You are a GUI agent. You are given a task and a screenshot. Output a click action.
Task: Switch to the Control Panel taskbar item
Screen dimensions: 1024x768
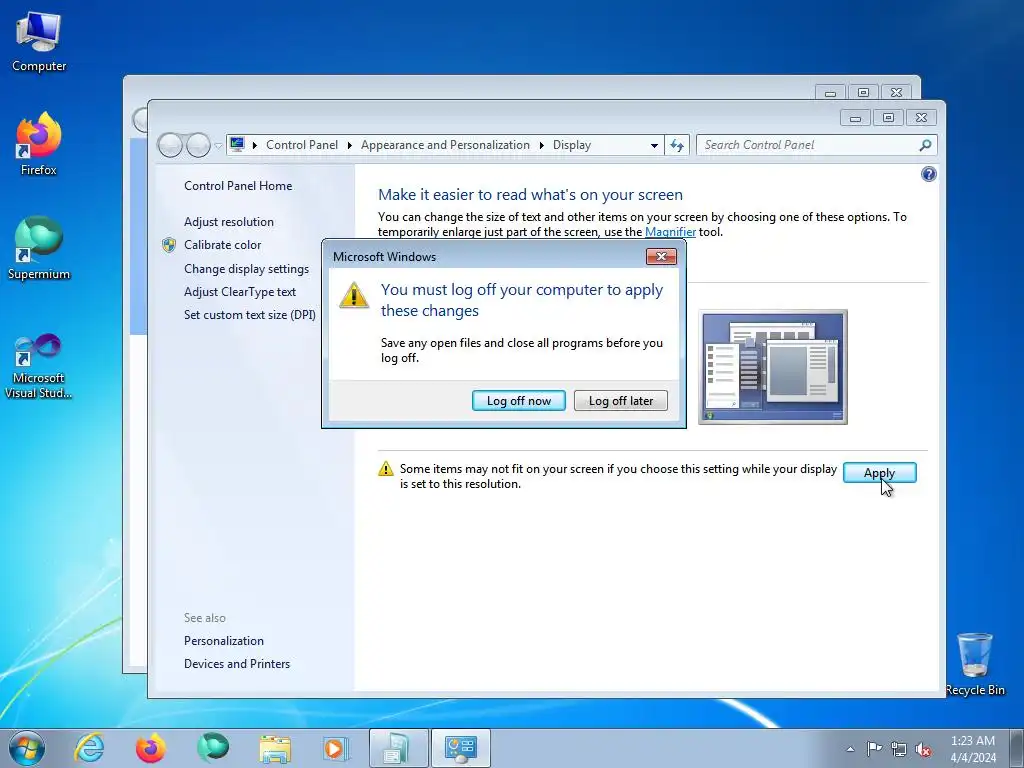(460, 748)
